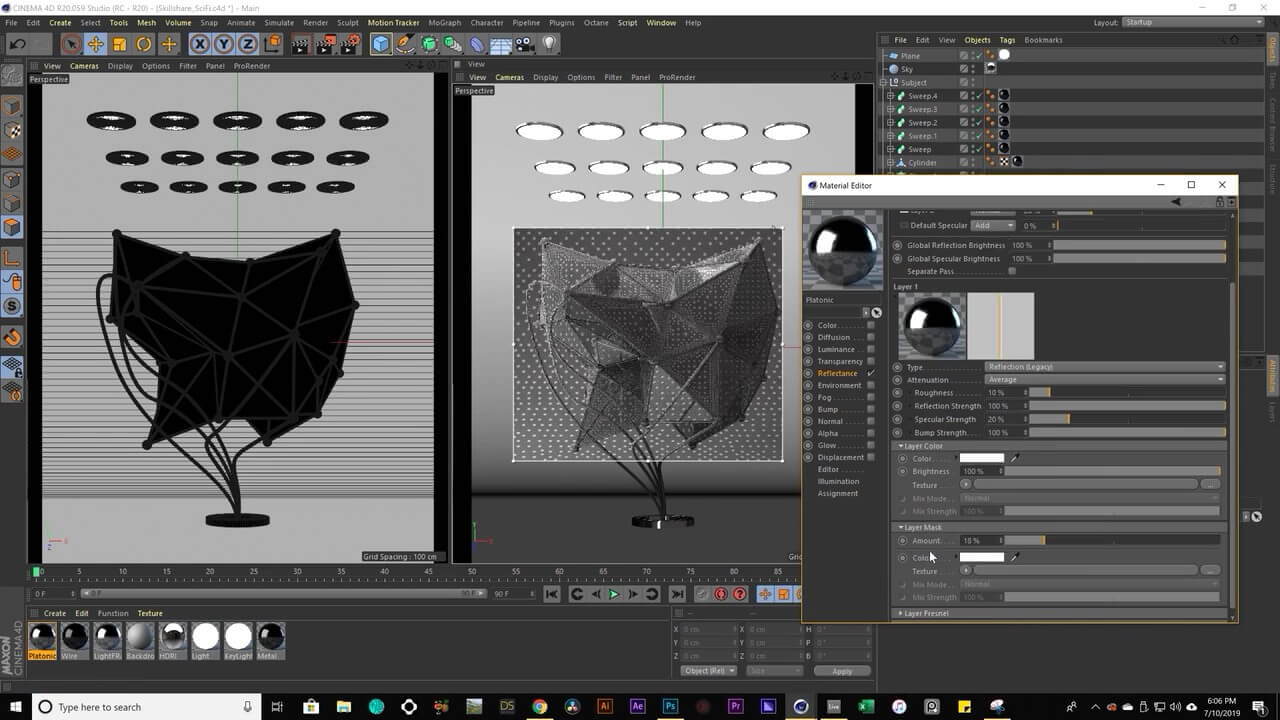
Task: Open the Texture menu in material manager
Action: (x=150, y=613)
